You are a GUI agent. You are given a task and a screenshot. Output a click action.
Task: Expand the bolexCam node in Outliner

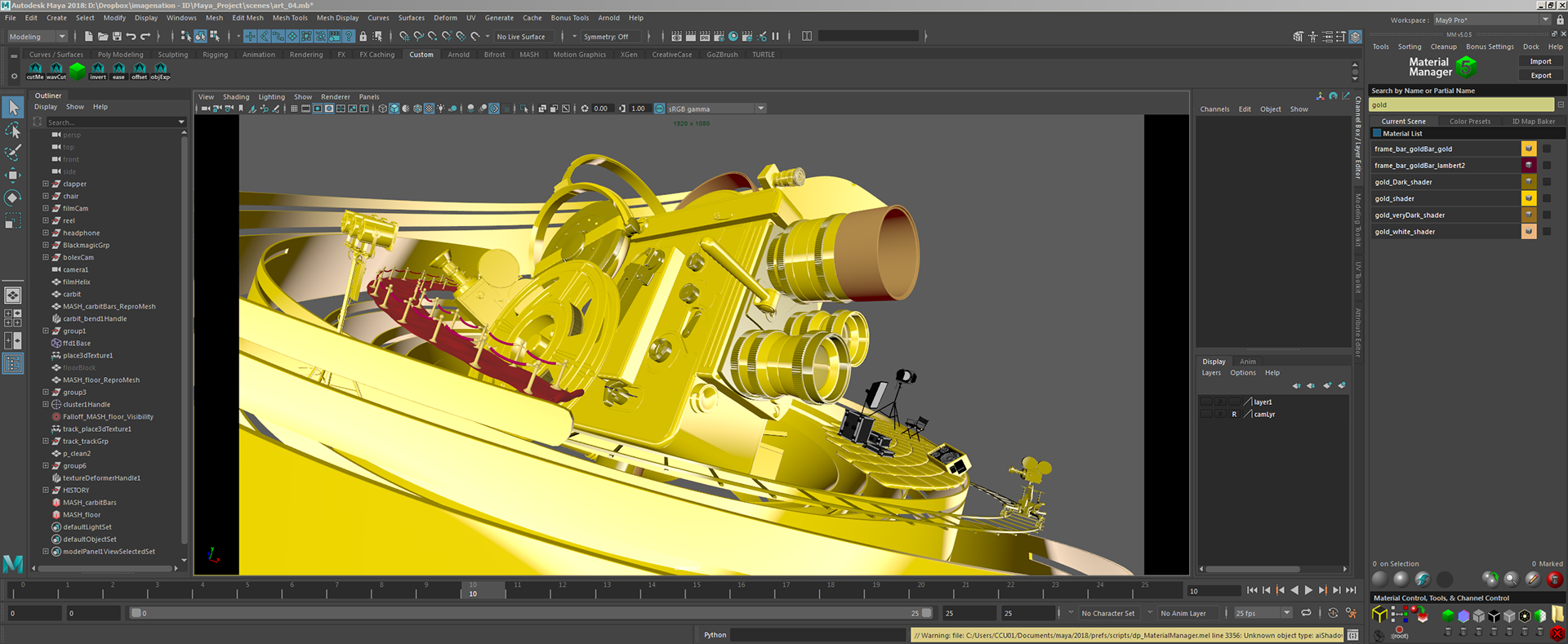click(x=46, y=257)
